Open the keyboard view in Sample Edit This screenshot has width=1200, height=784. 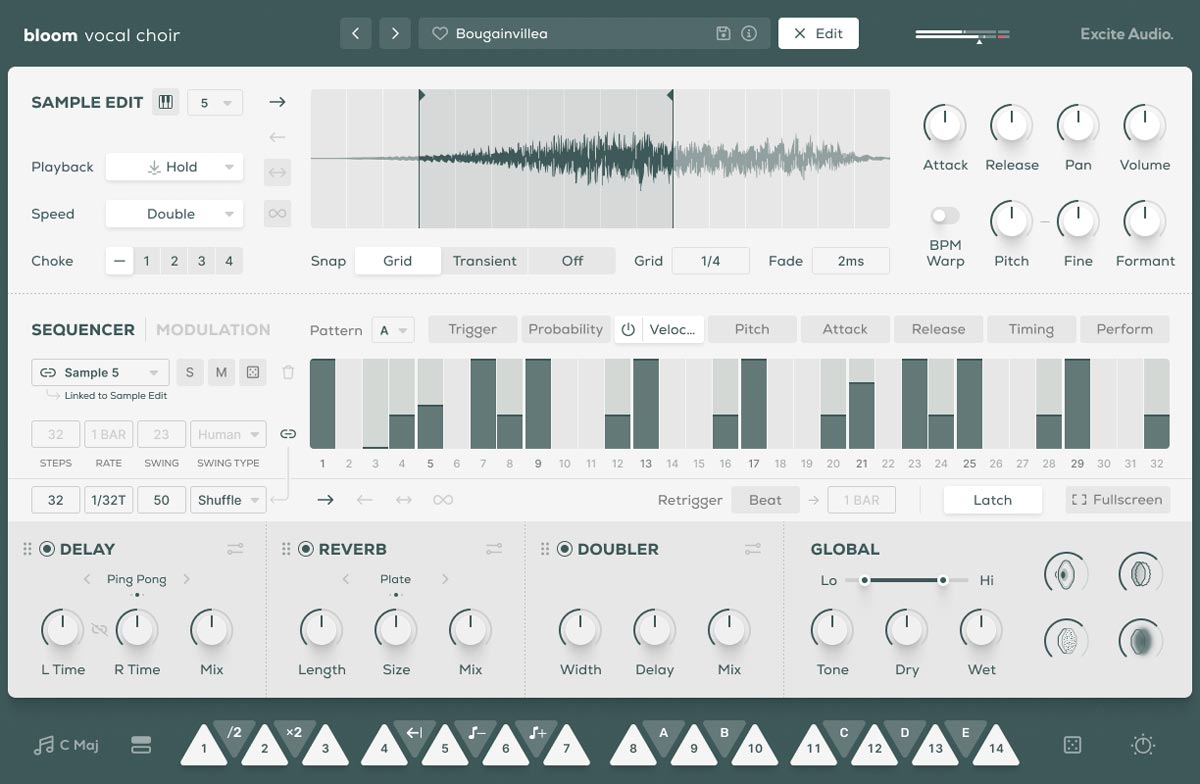pyautogui.click(x=166, y=101)
